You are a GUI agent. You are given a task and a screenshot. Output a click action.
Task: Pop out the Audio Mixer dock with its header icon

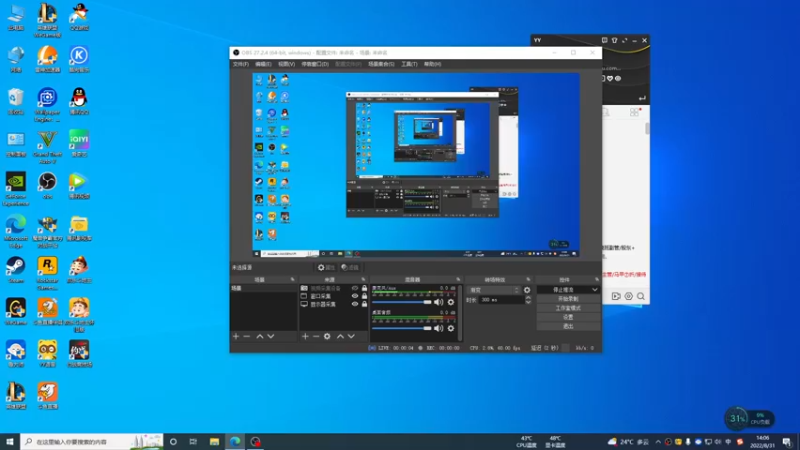[x=458, y=280]
